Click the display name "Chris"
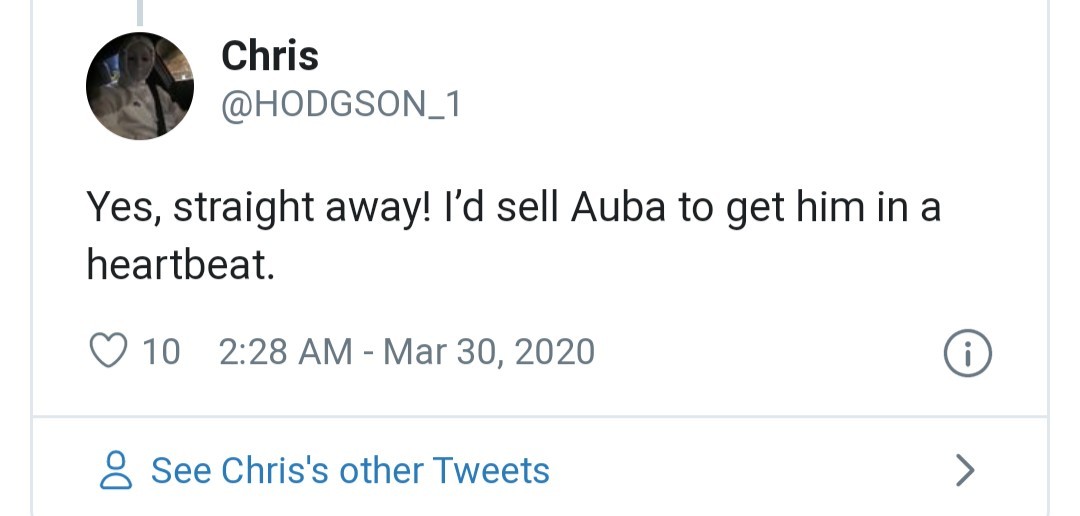Screen dimensions: 1080x516 tap(269, 56)
